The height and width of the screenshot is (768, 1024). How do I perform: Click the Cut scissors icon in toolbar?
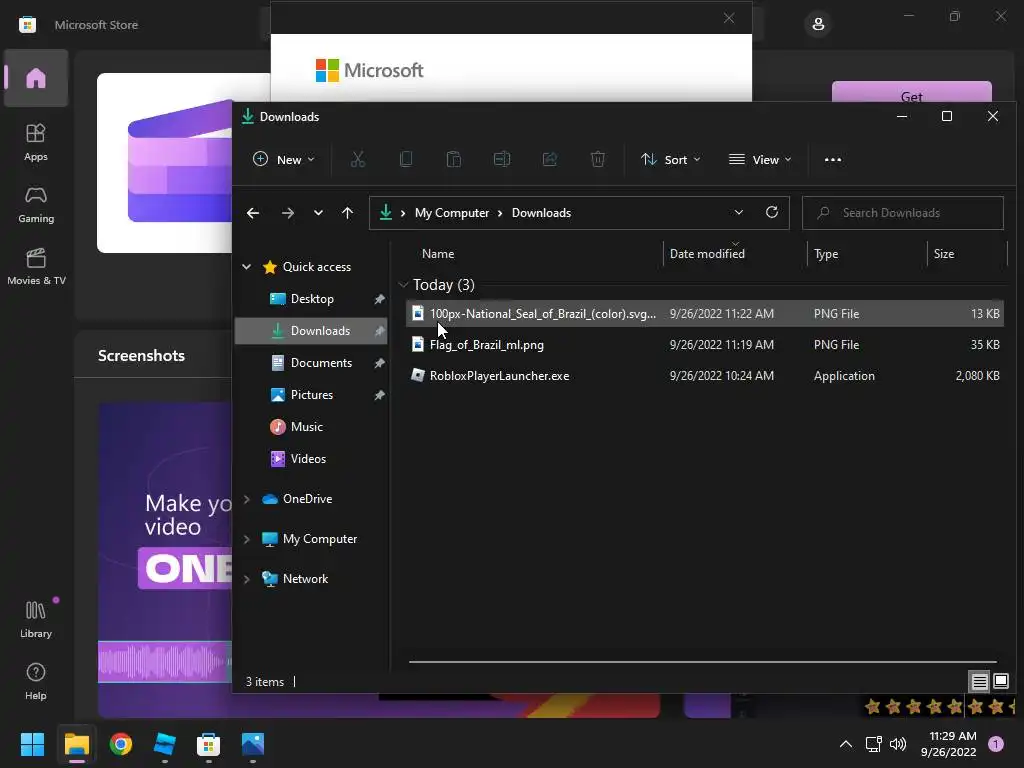click(357, 159)
